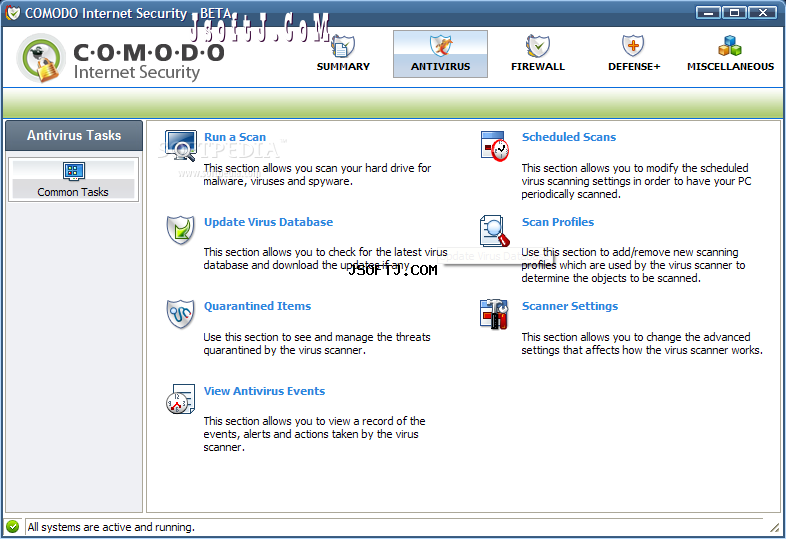Click the title bar Comodo shield icon
This screenshot has width=786, height=539.
click(x=13, y=13)
